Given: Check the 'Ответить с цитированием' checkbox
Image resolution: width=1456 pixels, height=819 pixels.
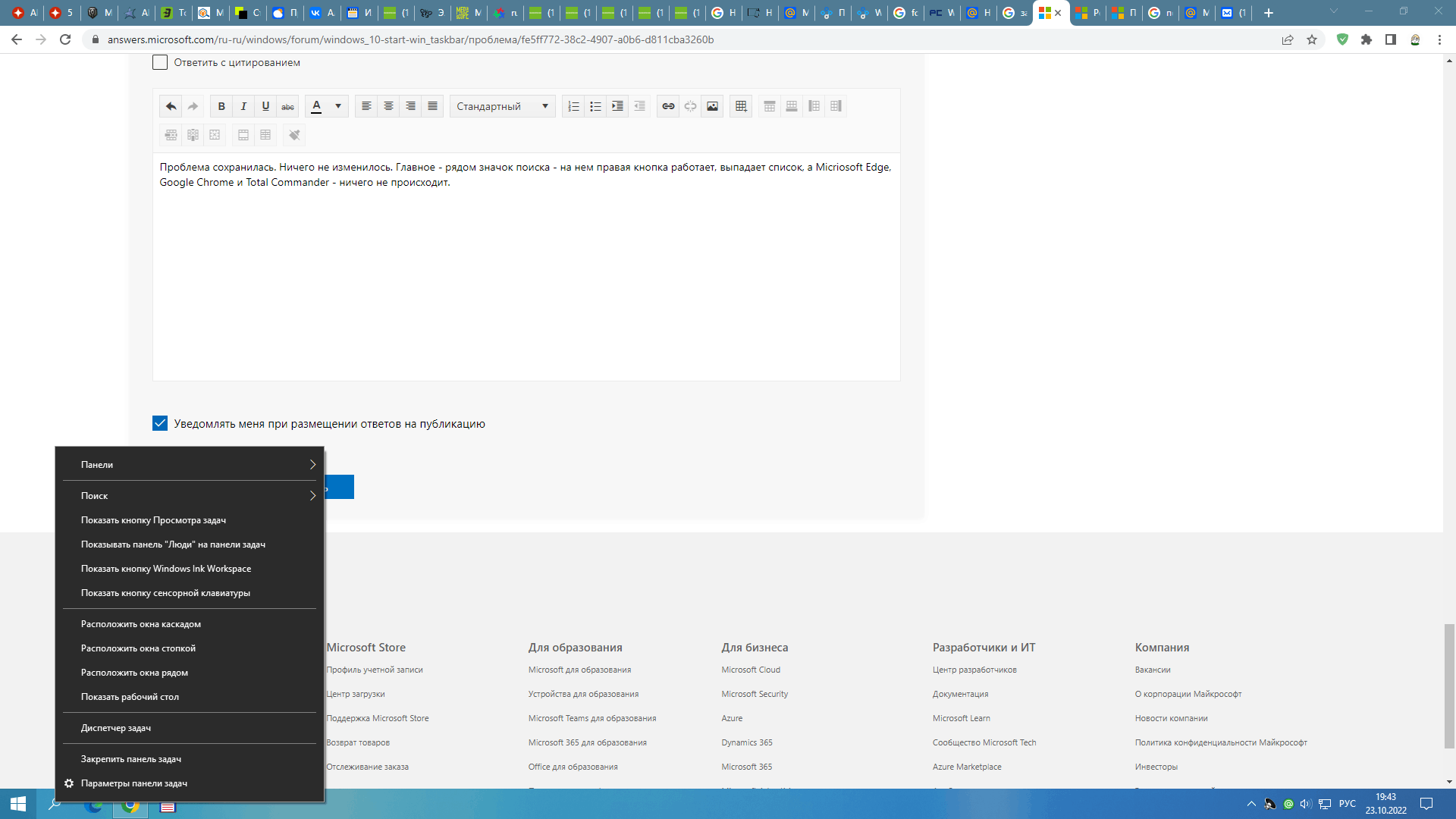Looking at the screenshot, I should coord(160,62).
